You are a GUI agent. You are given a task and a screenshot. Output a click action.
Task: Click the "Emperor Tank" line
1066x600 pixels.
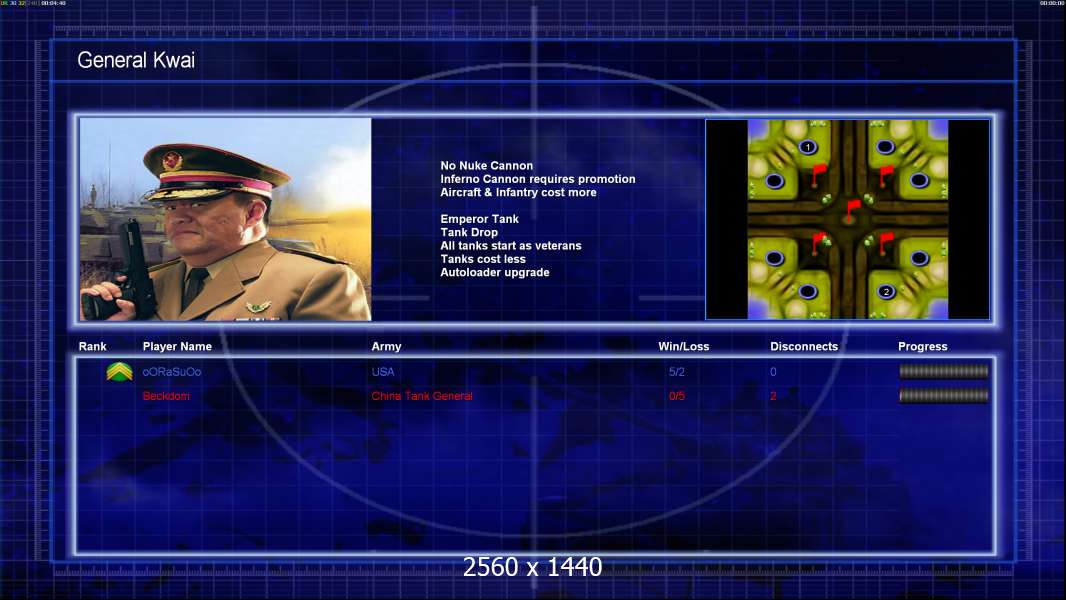[x=479, y=219]
